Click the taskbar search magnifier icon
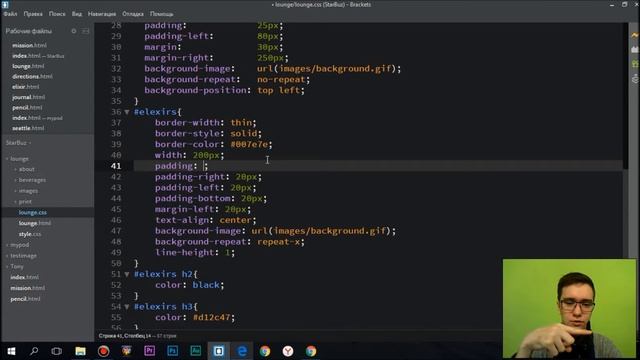This screenshot has width=640, height=360. coord(34,351)
